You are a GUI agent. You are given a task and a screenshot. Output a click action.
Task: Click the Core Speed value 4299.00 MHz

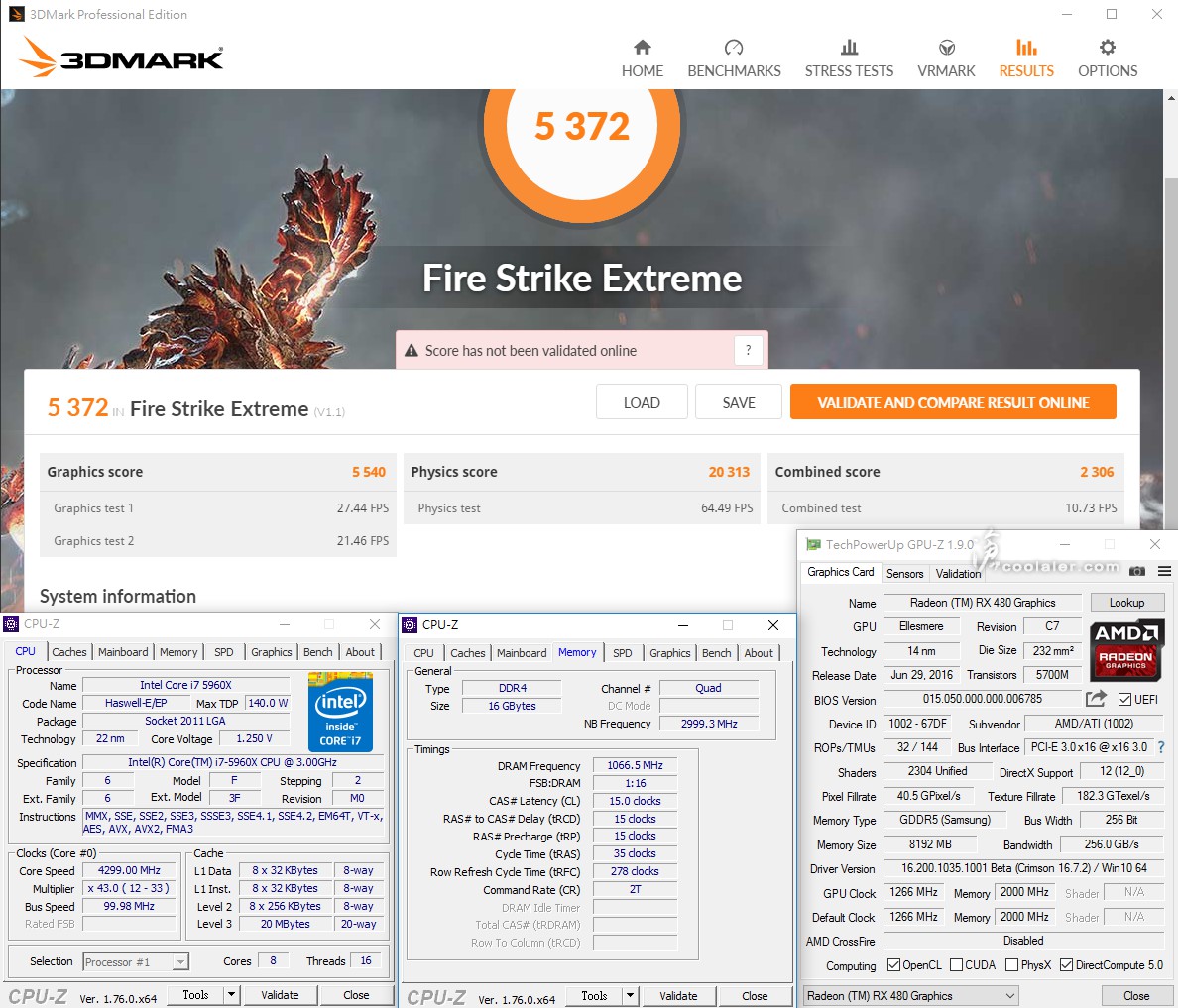point(129,870)
